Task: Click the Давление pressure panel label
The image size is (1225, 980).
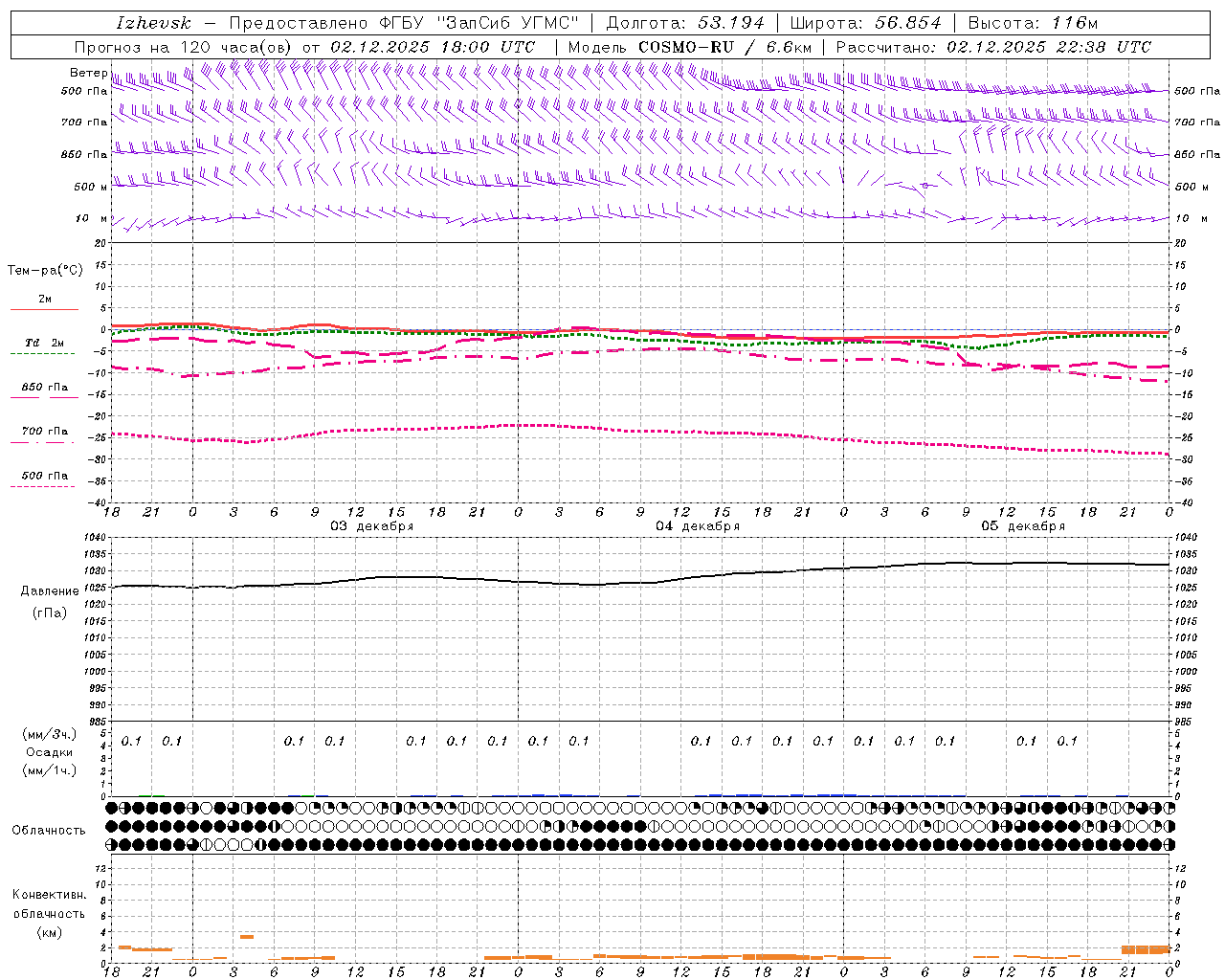Action: (x=50, y=591)
